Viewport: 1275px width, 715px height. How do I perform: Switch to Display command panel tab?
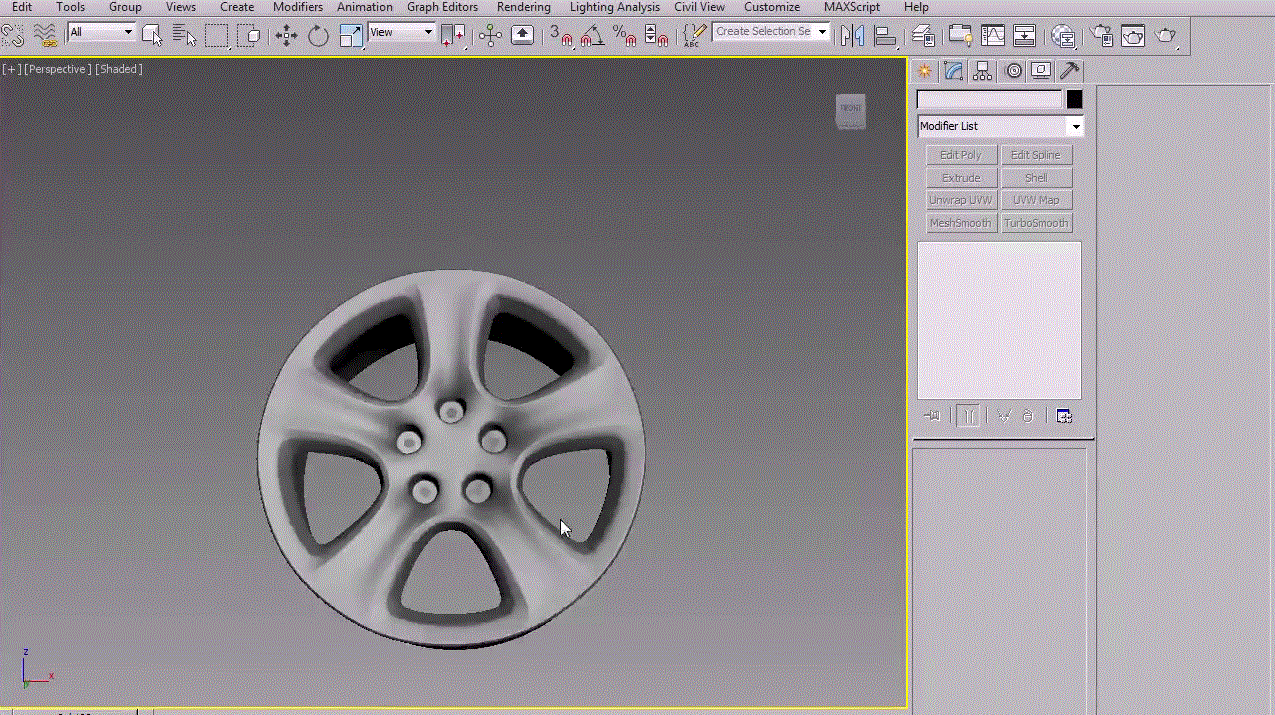(x=1041, y=71)
